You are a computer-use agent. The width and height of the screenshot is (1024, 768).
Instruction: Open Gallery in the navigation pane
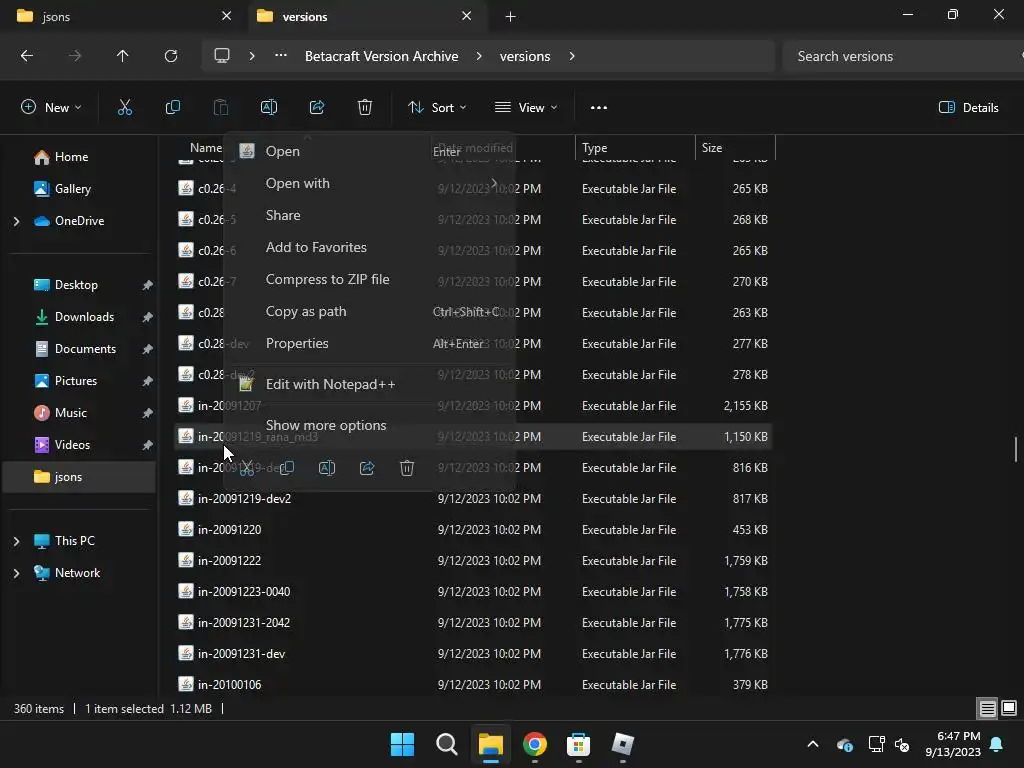[x=72, y=189]
